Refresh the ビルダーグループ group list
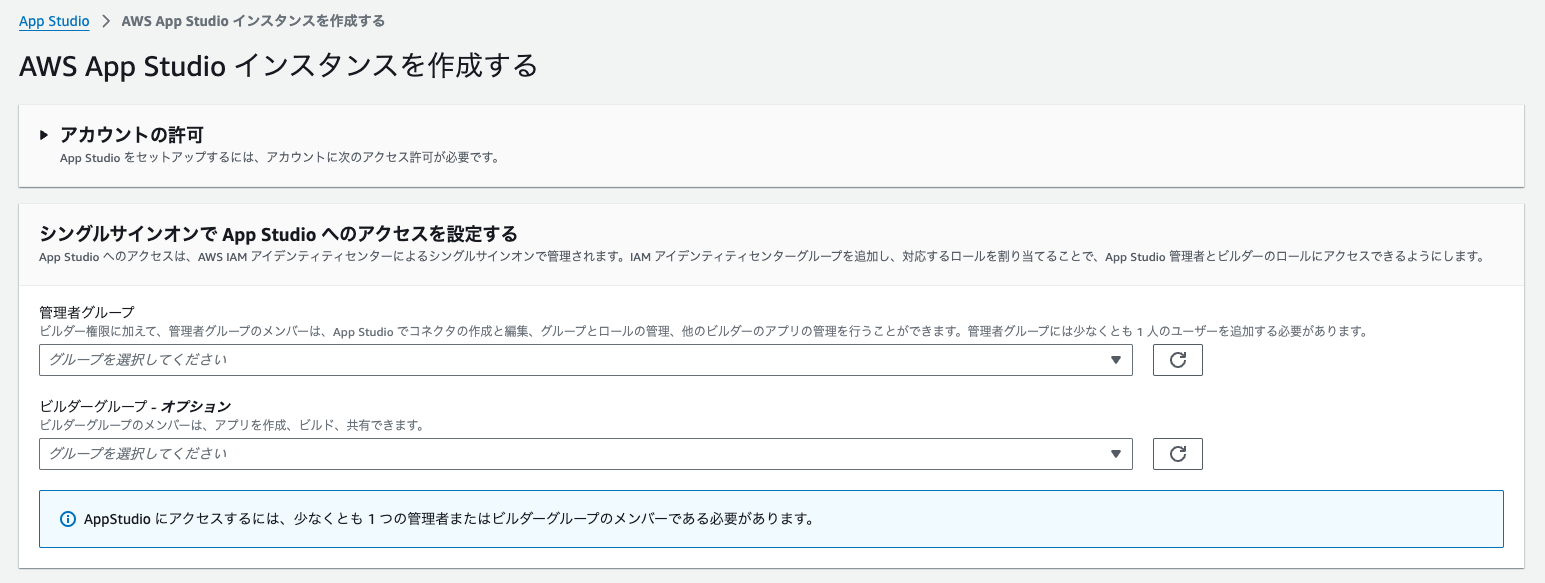1545x583 pixels. (1178, 454)
